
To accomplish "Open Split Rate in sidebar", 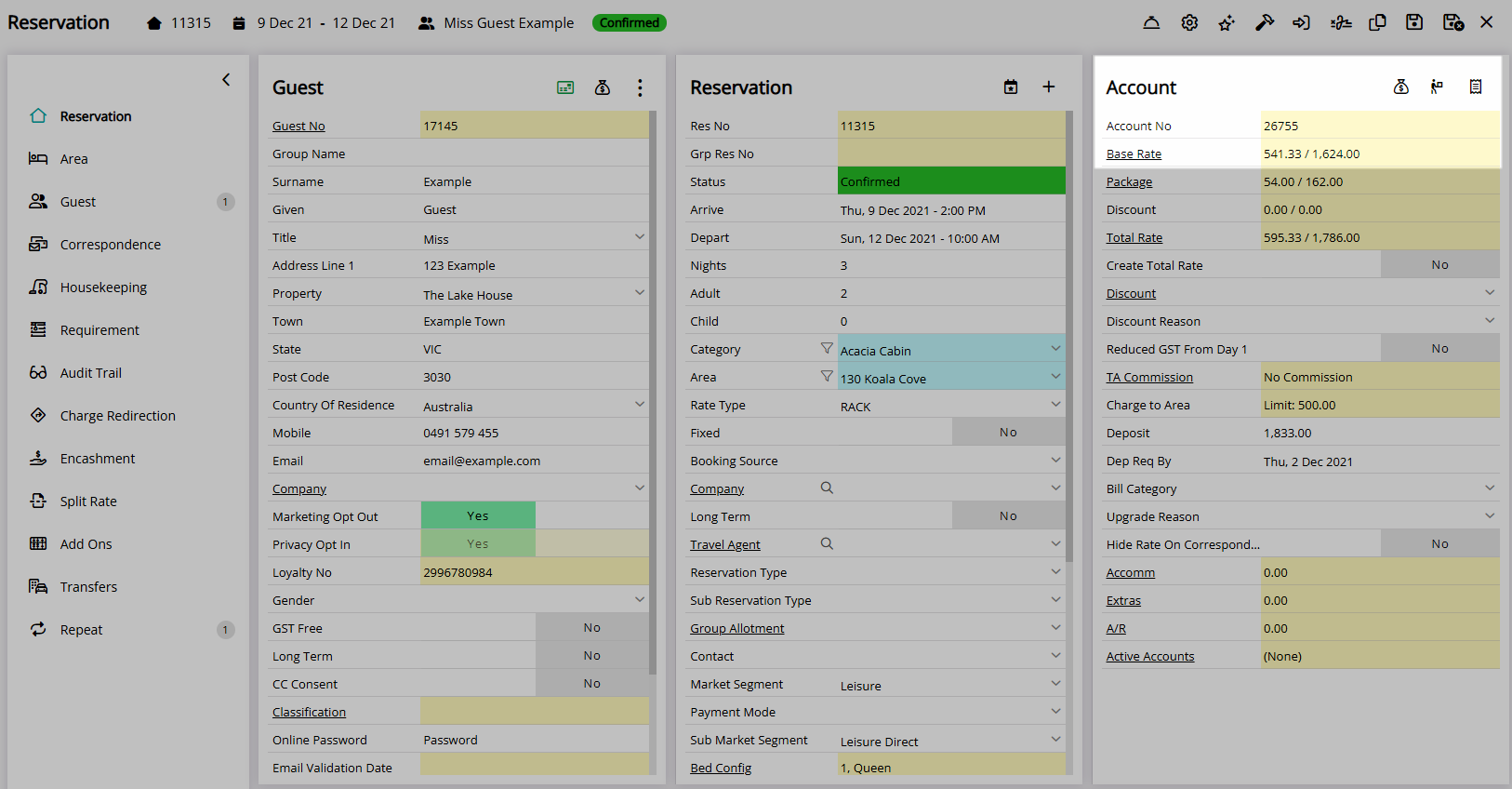I will pos(88,501).
